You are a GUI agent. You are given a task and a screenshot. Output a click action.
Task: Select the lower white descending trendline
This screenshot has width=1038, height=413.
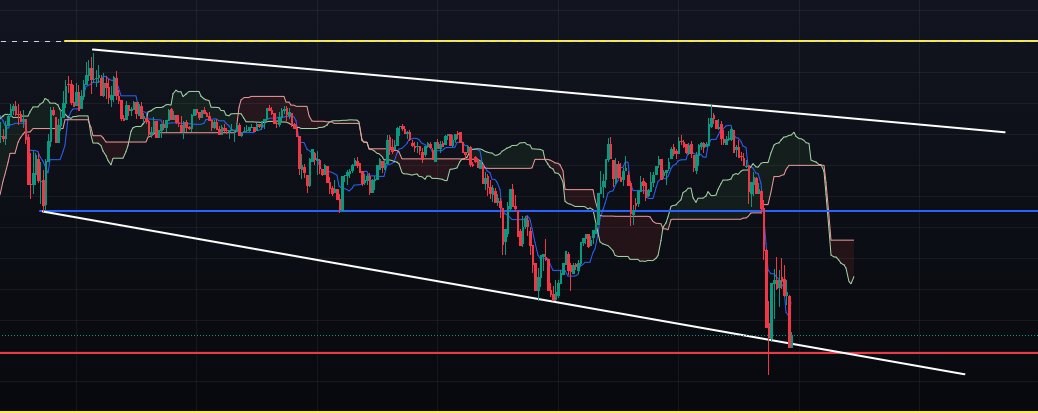503,293
